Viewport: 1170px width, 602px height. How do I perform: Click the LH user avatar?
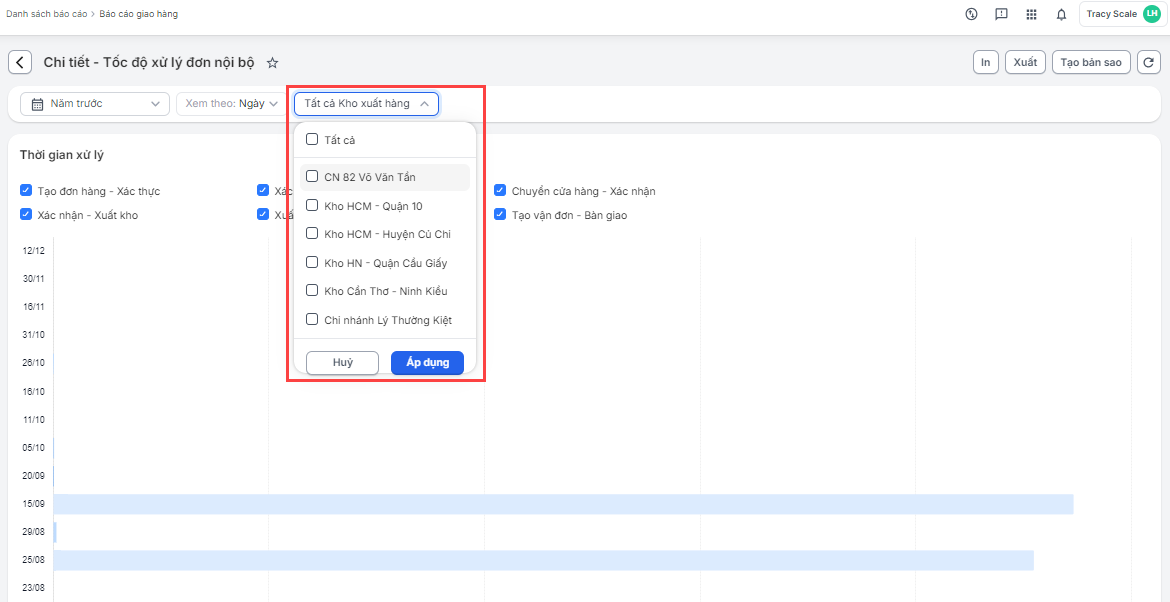tap(1151, 14)
